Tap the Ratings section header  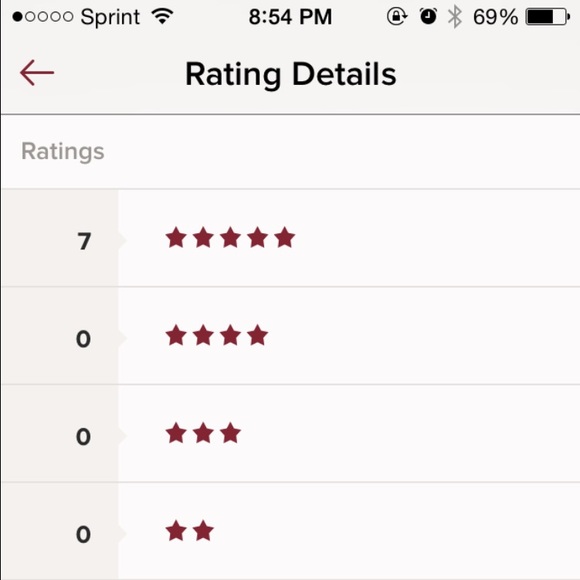pyautogui.click(x=63, y=152)
